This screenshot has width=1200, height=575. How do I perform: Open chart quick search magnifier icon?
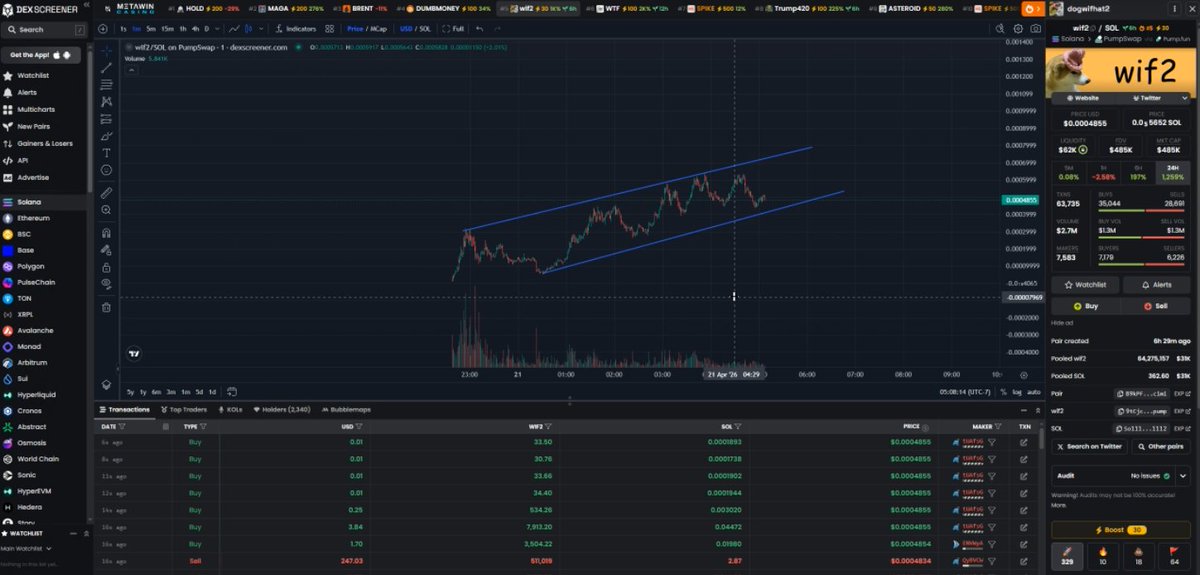click(x=1000, y=28)
